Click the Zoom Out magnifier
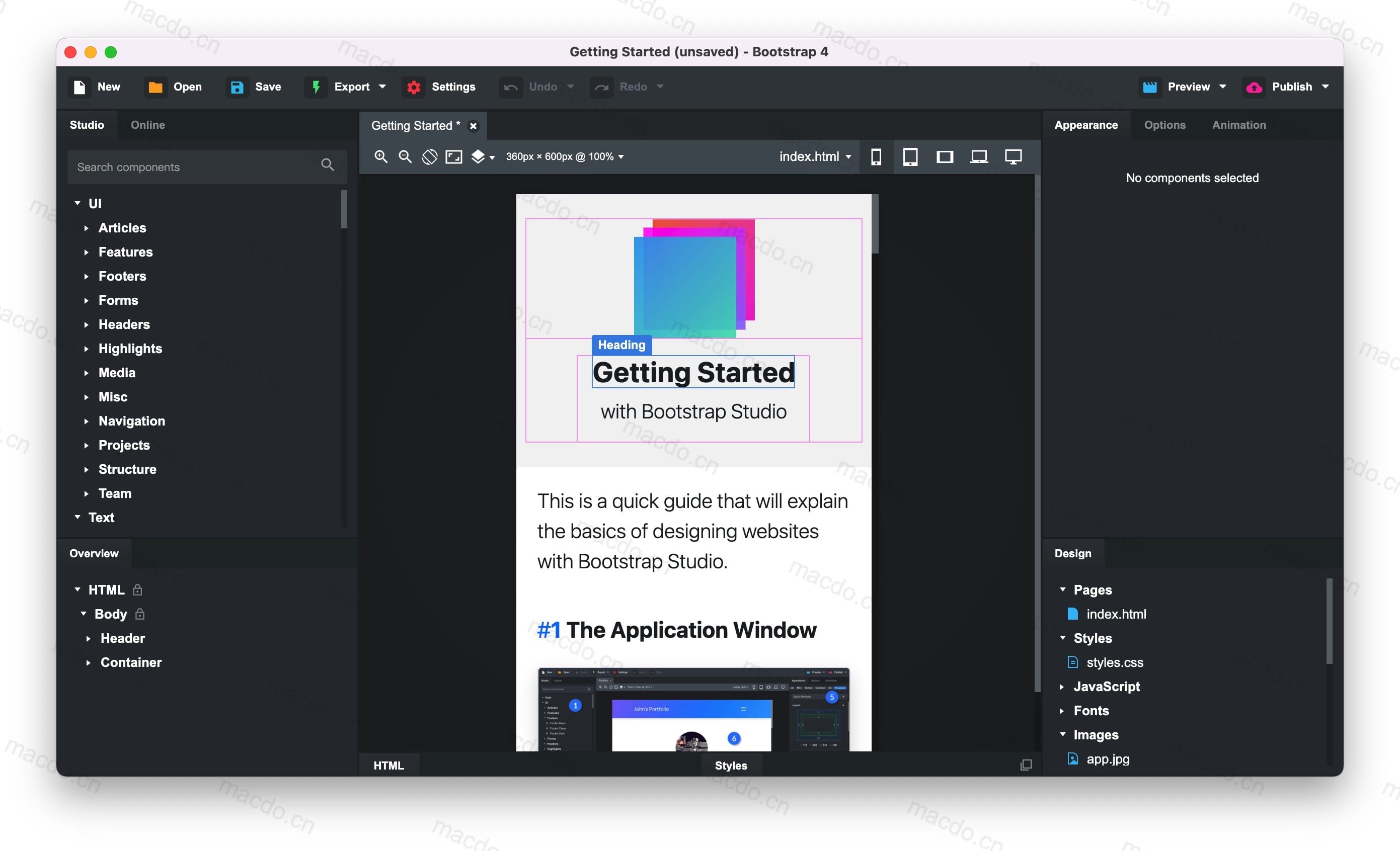1400x851 pixels. pyautogui.click(x=405, y=157)
